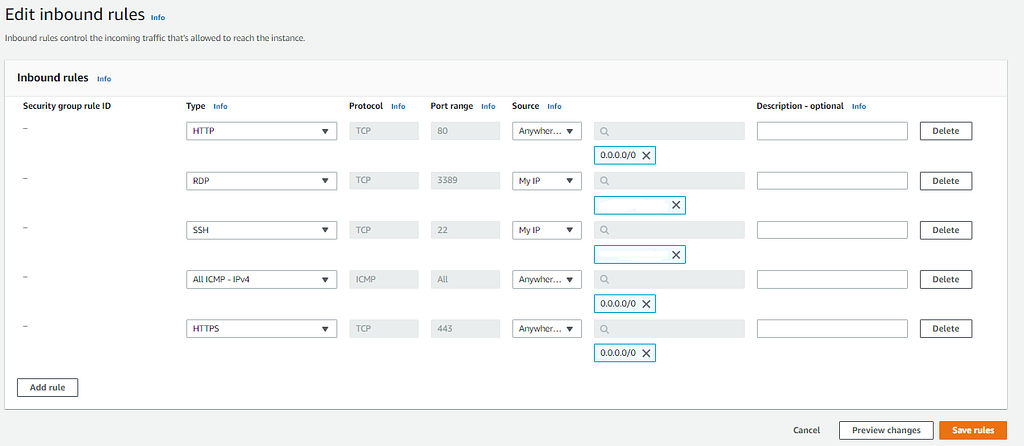Open the My IP source dropdown for SSH
The image size is (1024, 446).
tap(547, 230)
